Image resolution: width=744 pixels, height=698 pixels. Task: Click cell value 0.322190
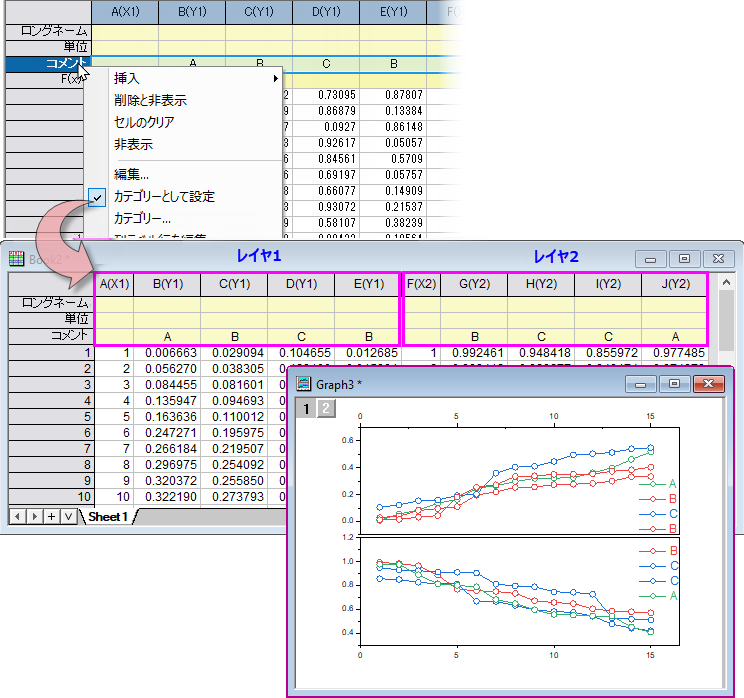point(167,497)
